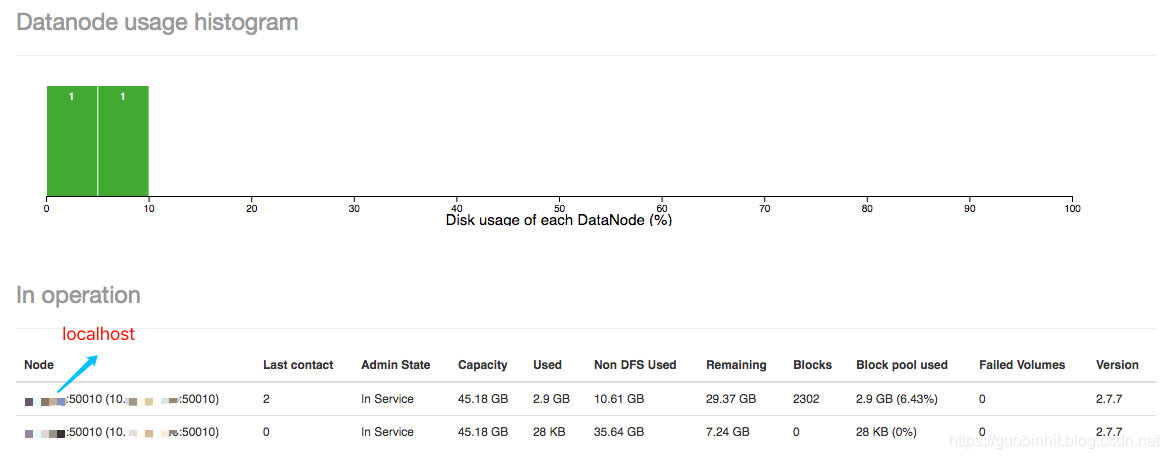This screenshot has height=459, width=1170.
Task: Select the Capacity column header
Action: pyautogui.click(x=483, y=365)
